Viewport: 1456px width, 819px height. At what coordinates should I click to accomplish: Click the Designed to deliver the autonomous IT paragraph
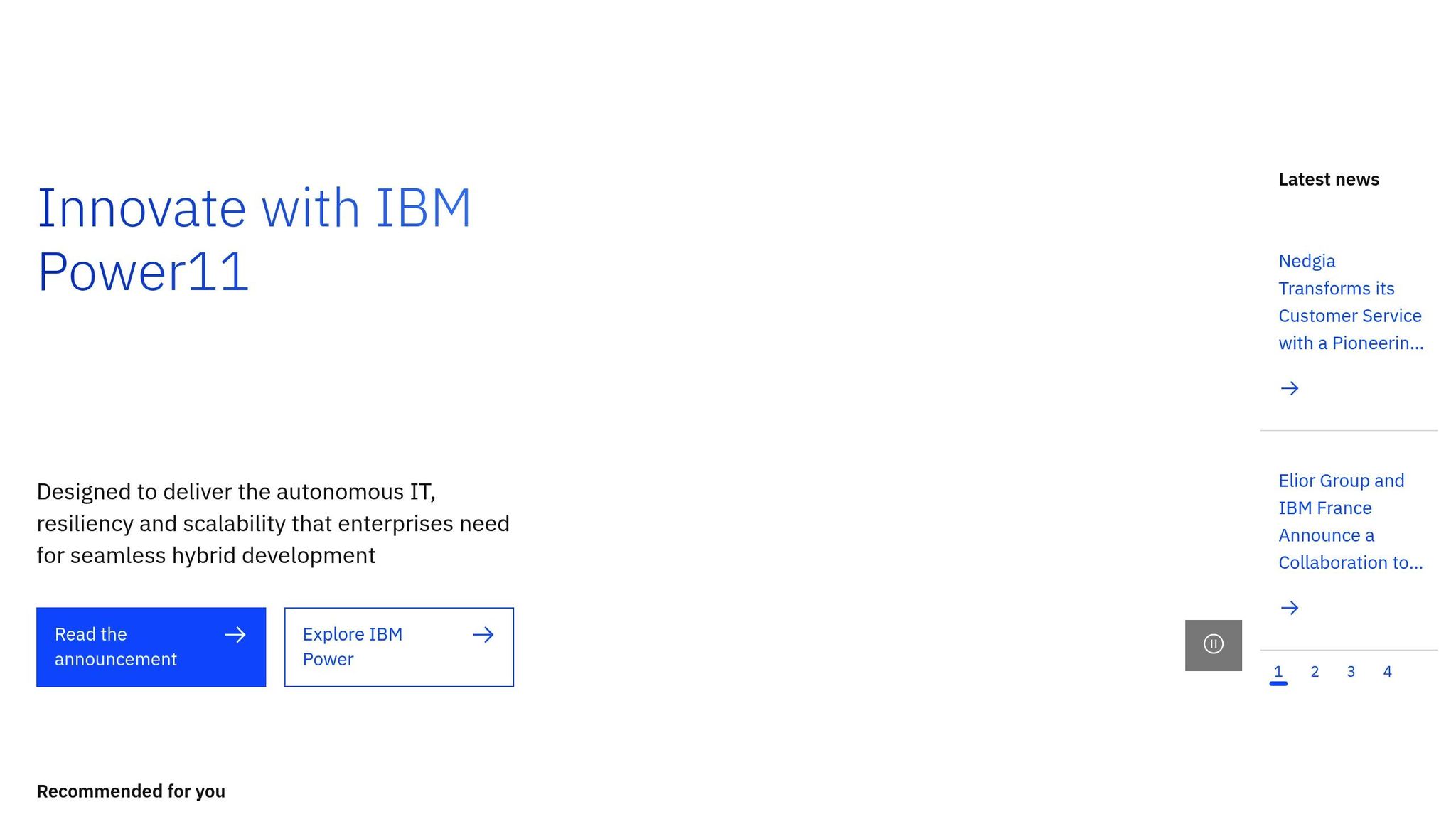coord(273,523)
